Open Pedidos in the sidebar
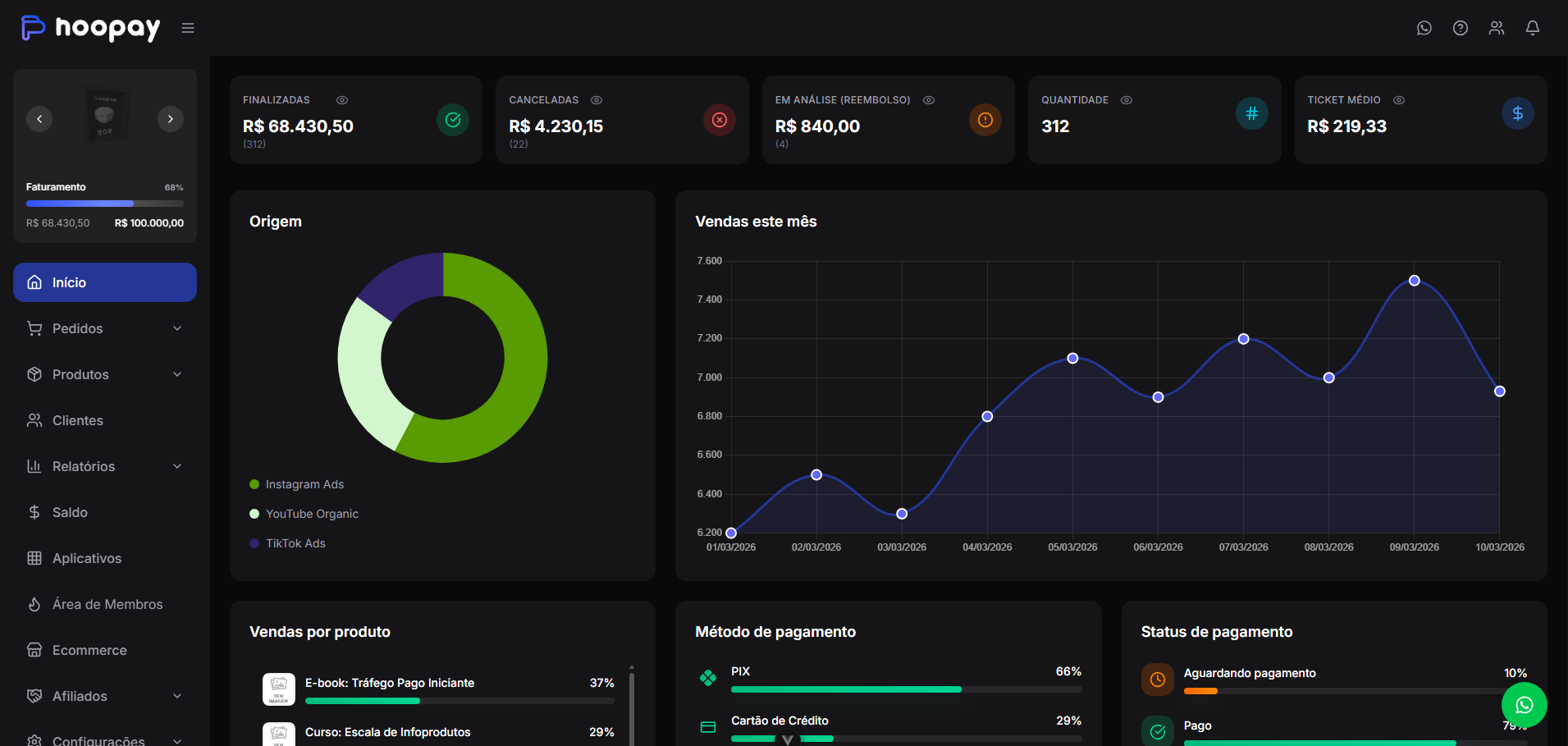This screenshot has height=746, width=1568. [x=105, y=328]
